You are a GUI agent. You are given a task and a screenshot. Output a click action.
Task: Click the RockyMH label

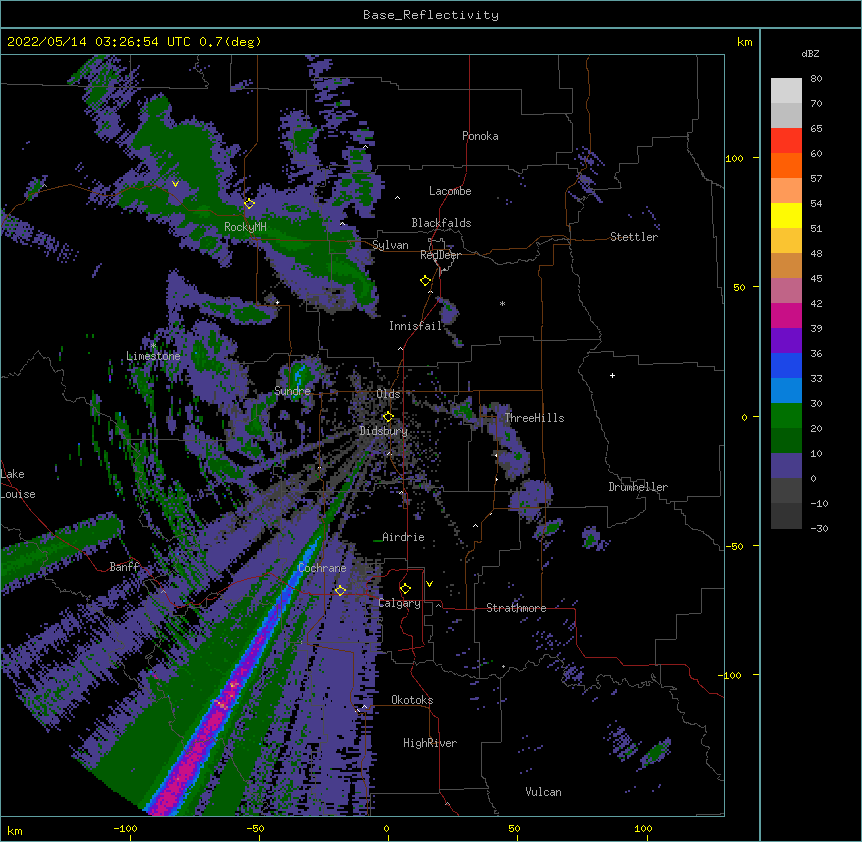(x=245, y=227)
